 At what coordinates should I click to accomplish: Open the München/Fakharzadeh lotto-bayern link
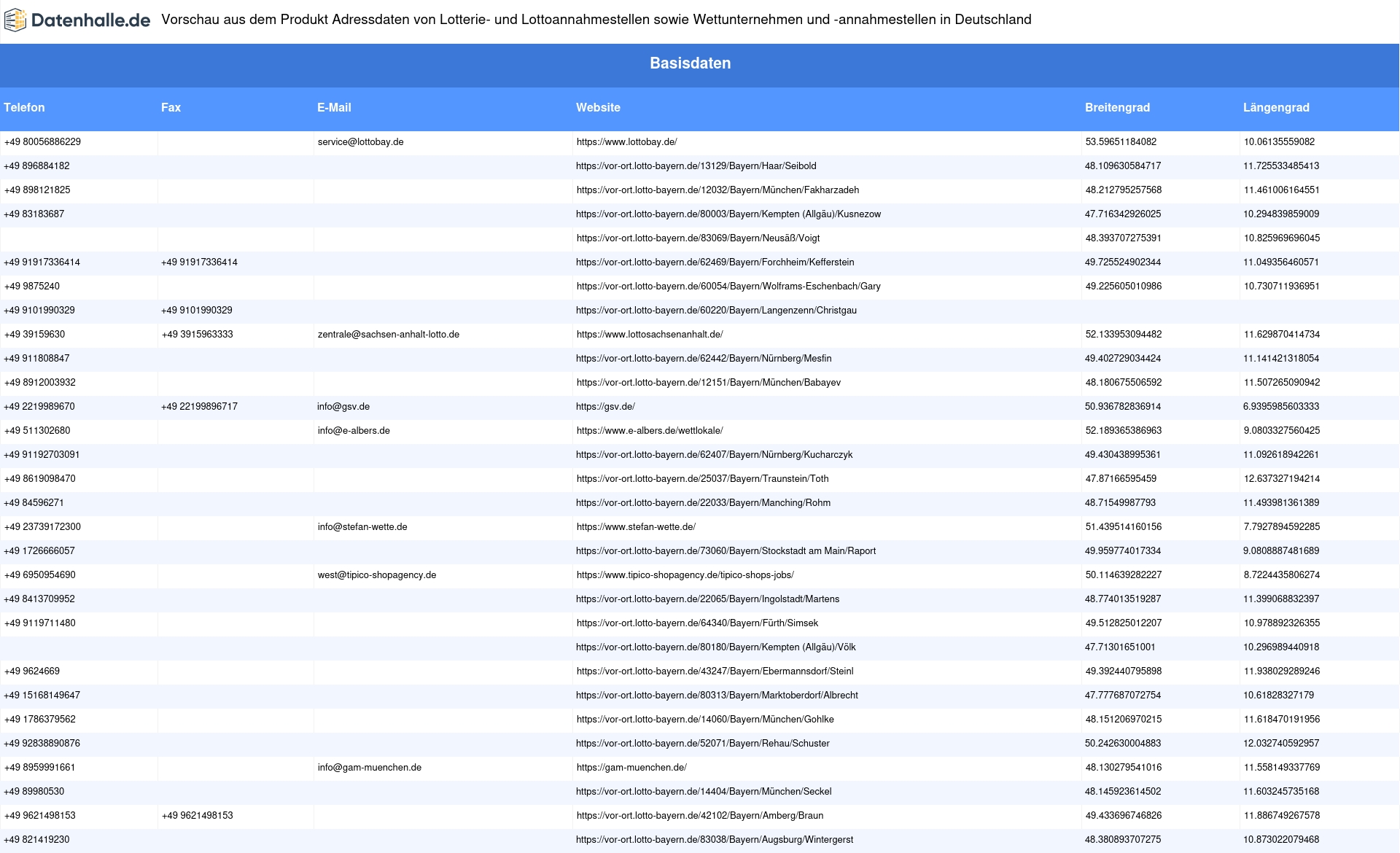click(717, 190)
